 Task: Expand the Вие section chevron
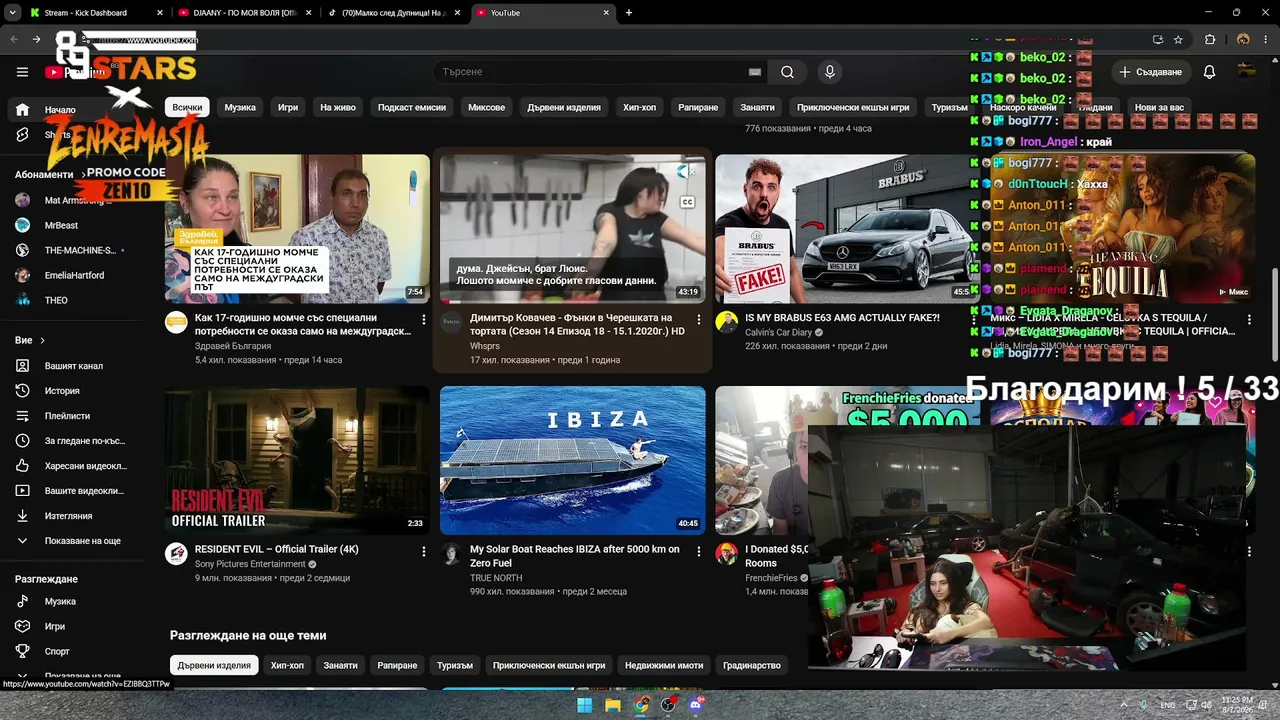[42, 341]
